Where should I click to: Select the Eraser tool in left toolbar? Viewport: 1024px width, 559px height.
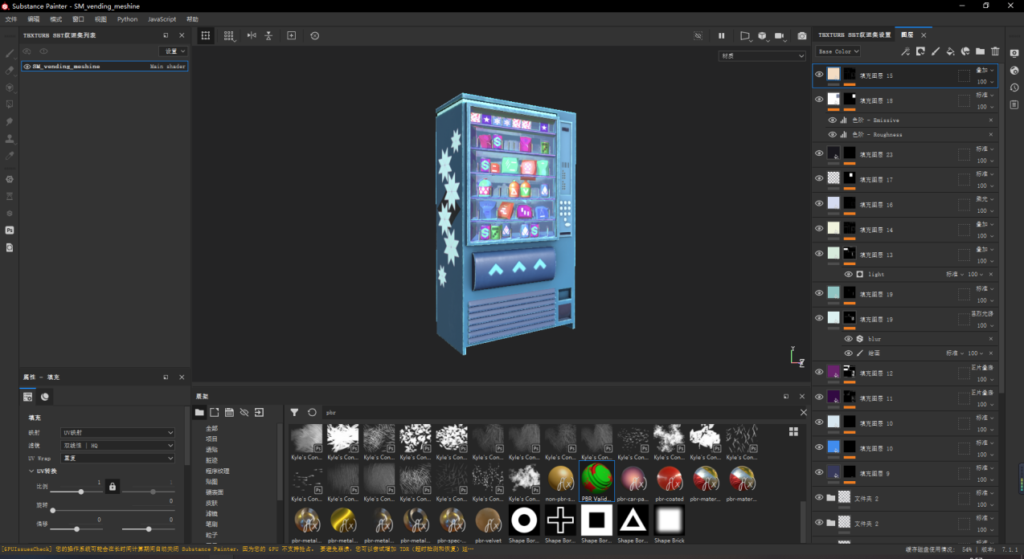pyautogui.click(x=9, y=71)
